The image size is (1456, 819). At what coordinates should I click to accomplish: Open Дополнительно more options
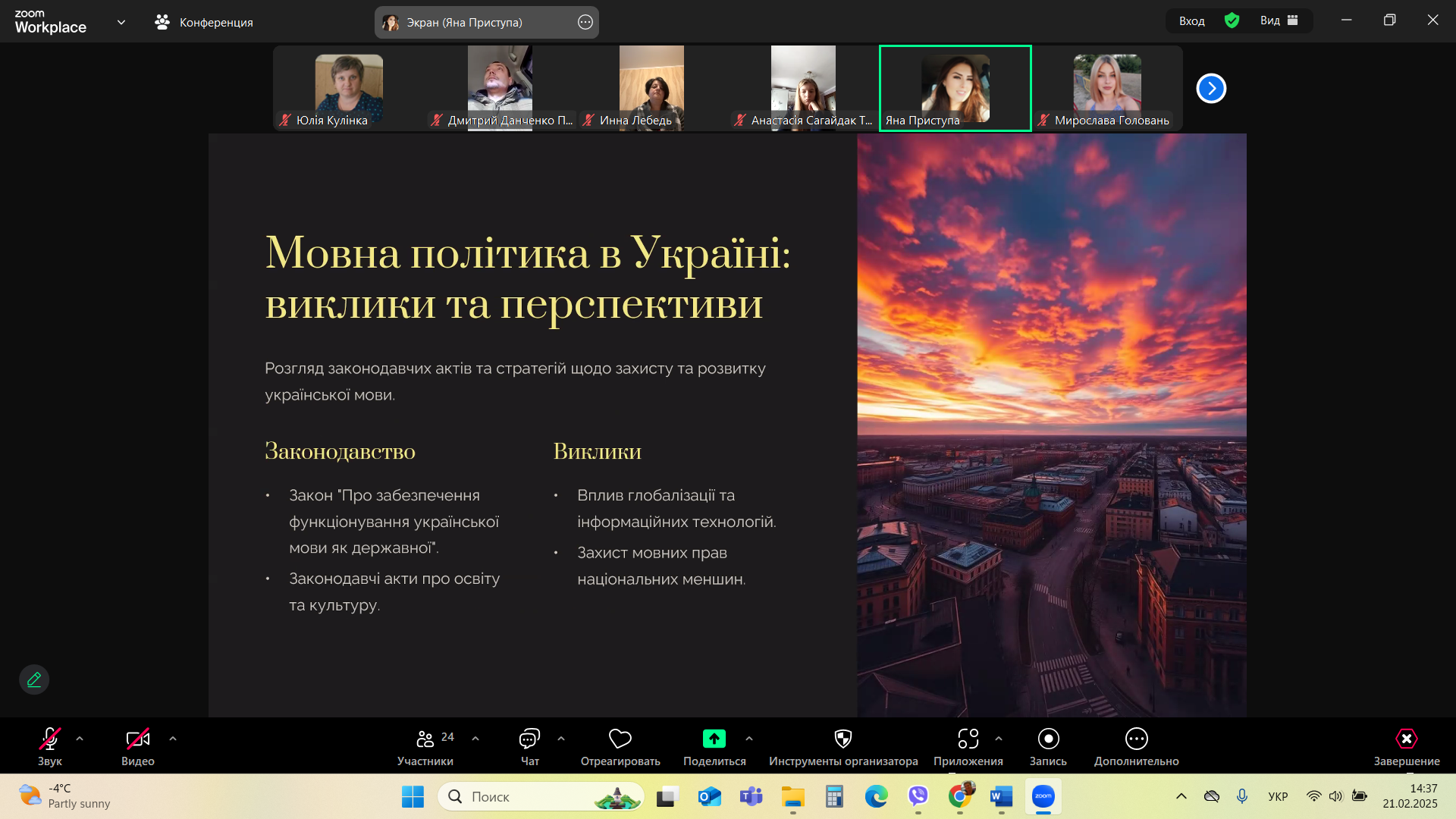click(x=1136, y=747)
